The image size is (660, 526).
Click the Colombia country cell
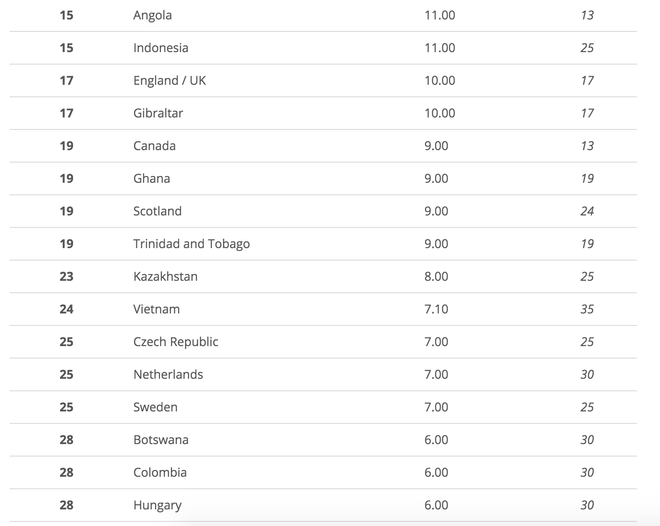(160, 473)
